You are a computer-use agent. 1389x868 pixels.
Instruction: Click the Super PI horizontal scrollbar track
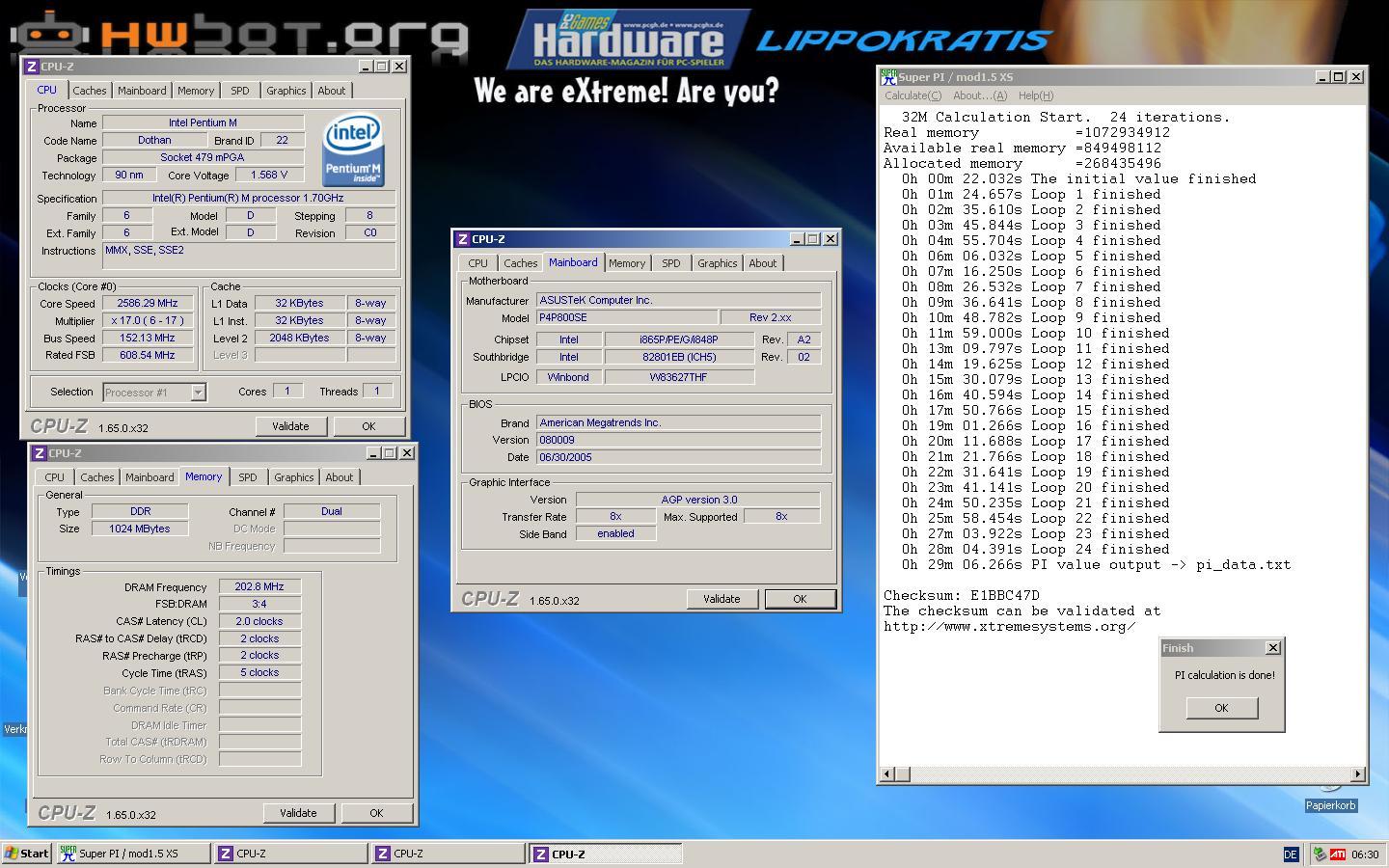(1123, 773)
